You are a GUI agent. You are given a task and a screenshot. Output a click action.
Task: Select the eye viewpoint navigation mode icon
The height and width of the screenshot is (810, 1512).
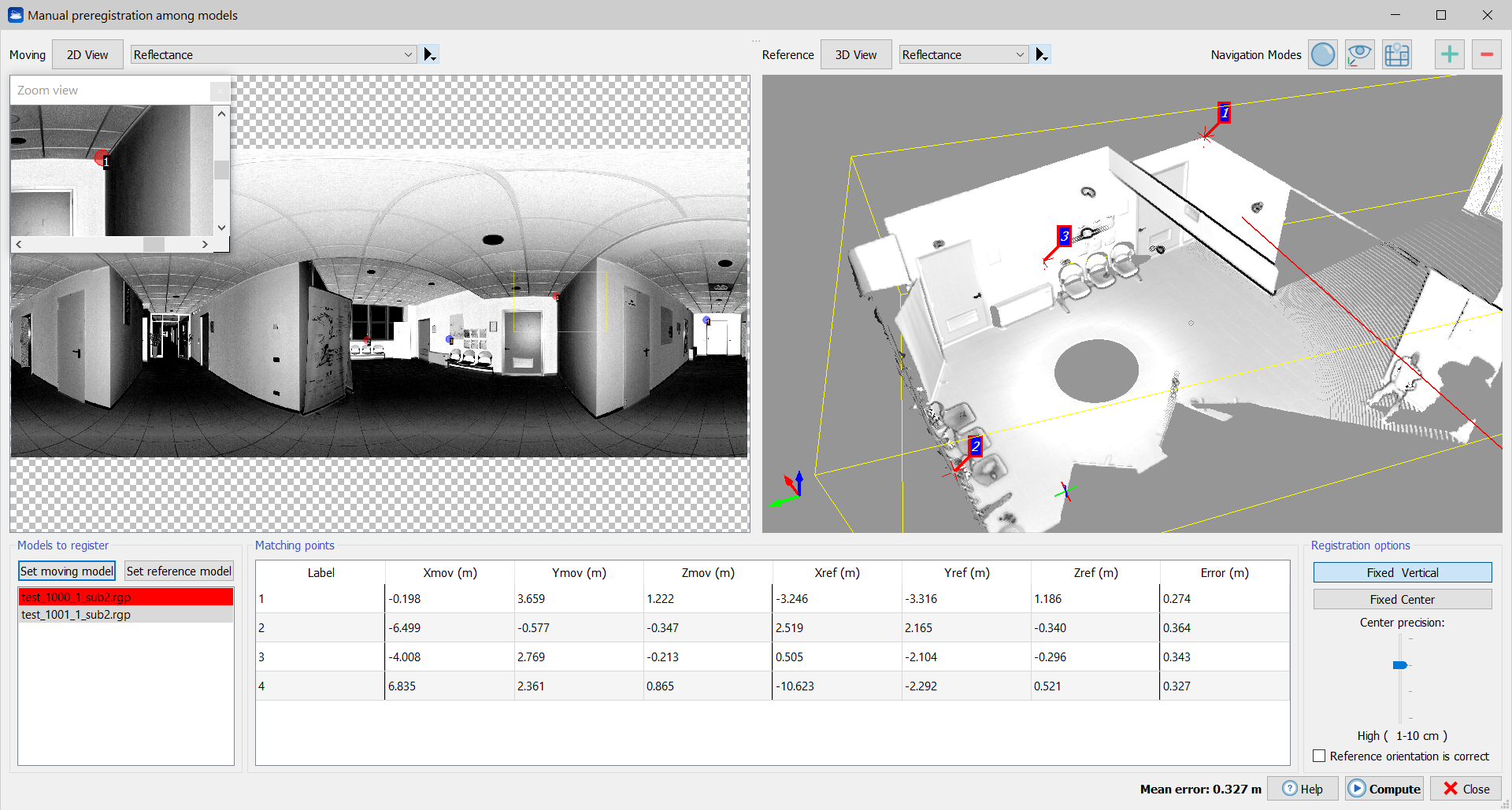(1359, 55)
